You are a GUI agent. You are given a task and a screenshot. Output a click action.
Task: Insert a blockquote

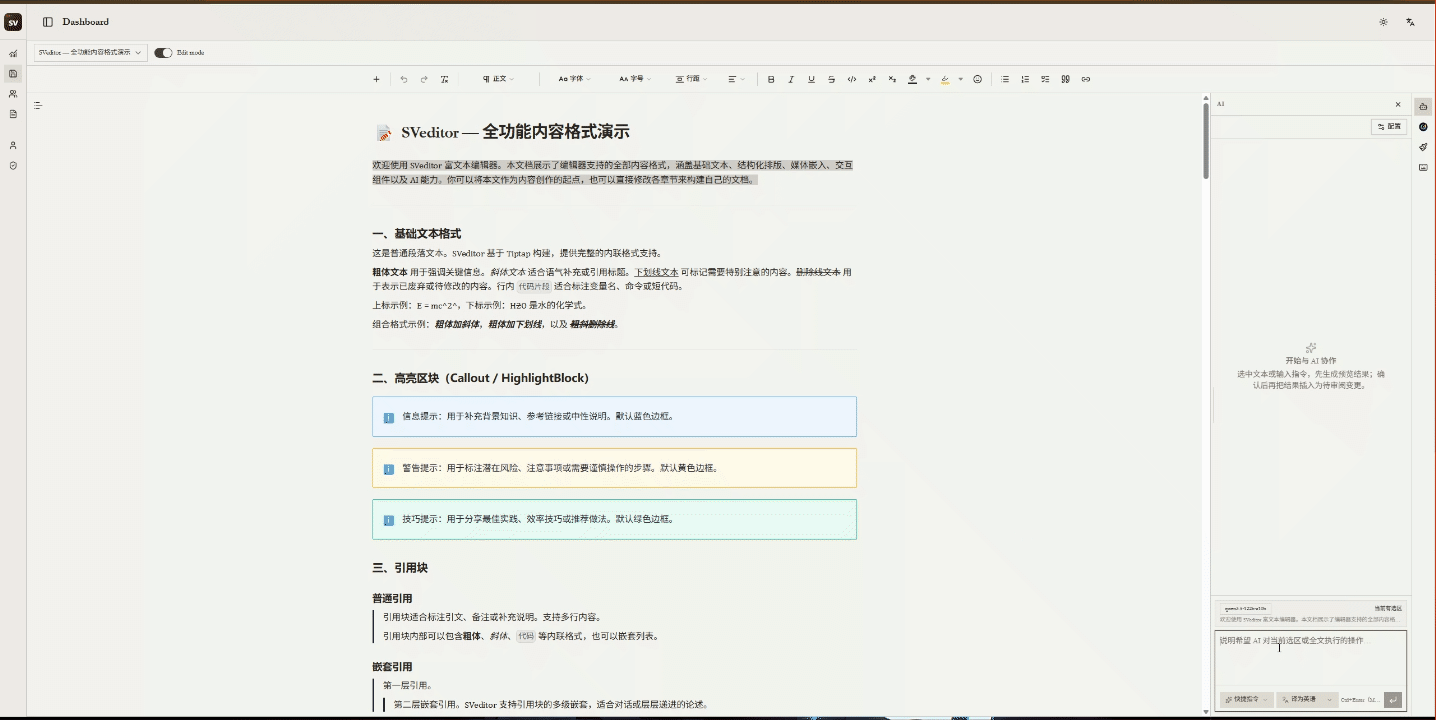point(1065,79)
